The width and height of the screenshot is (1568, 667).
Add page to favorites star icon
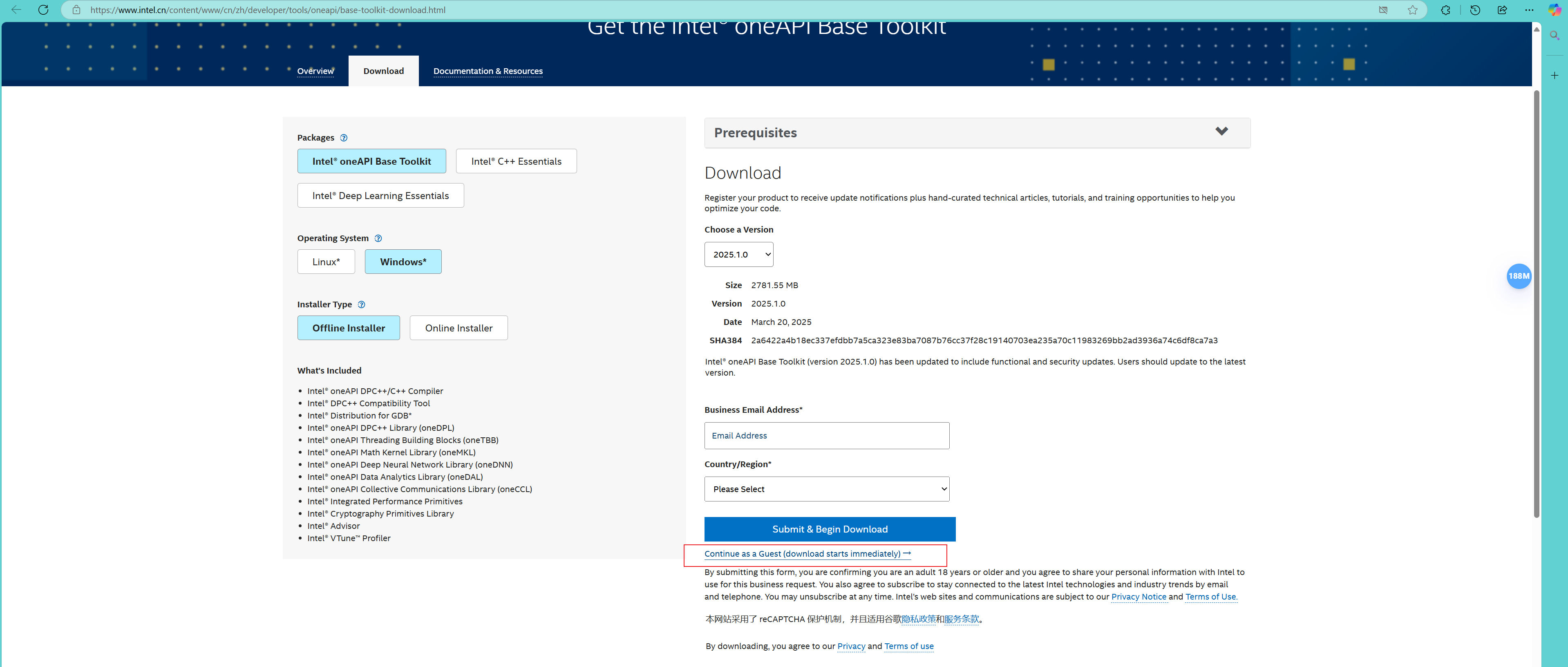1413,10
